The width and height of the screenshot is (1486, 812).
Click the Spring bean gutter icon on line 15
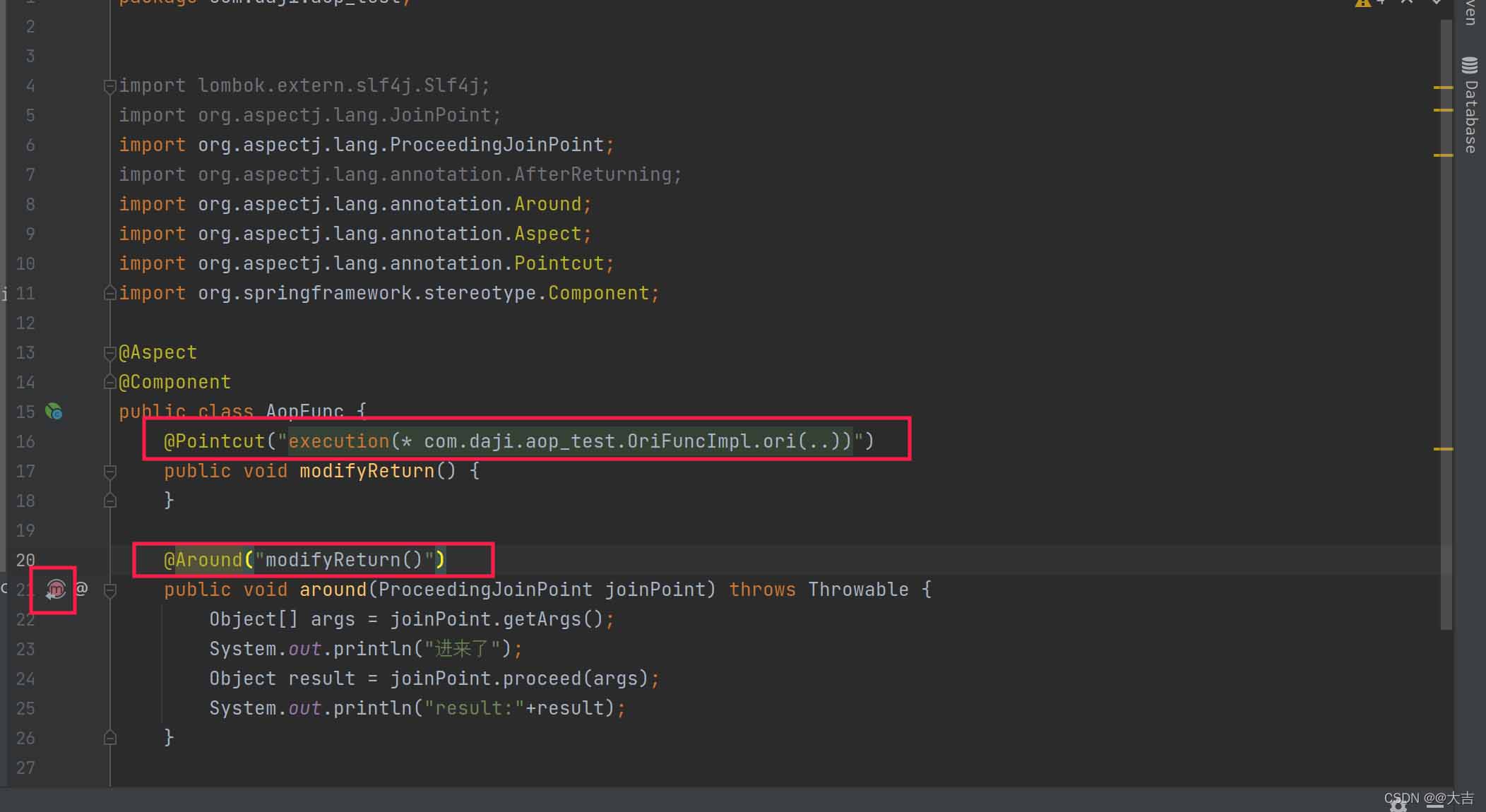[54, 412]
